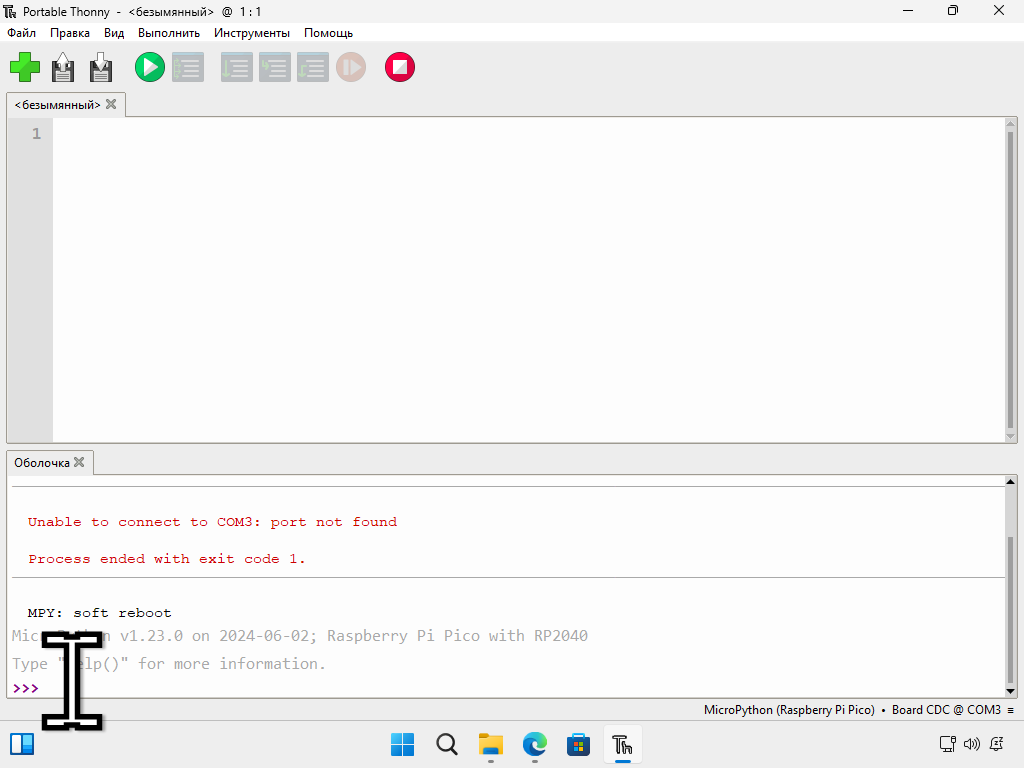The height and width of the screenshot is (768, 1024).
Task: Click the network icon in system tray
Action: coord(948,744)
